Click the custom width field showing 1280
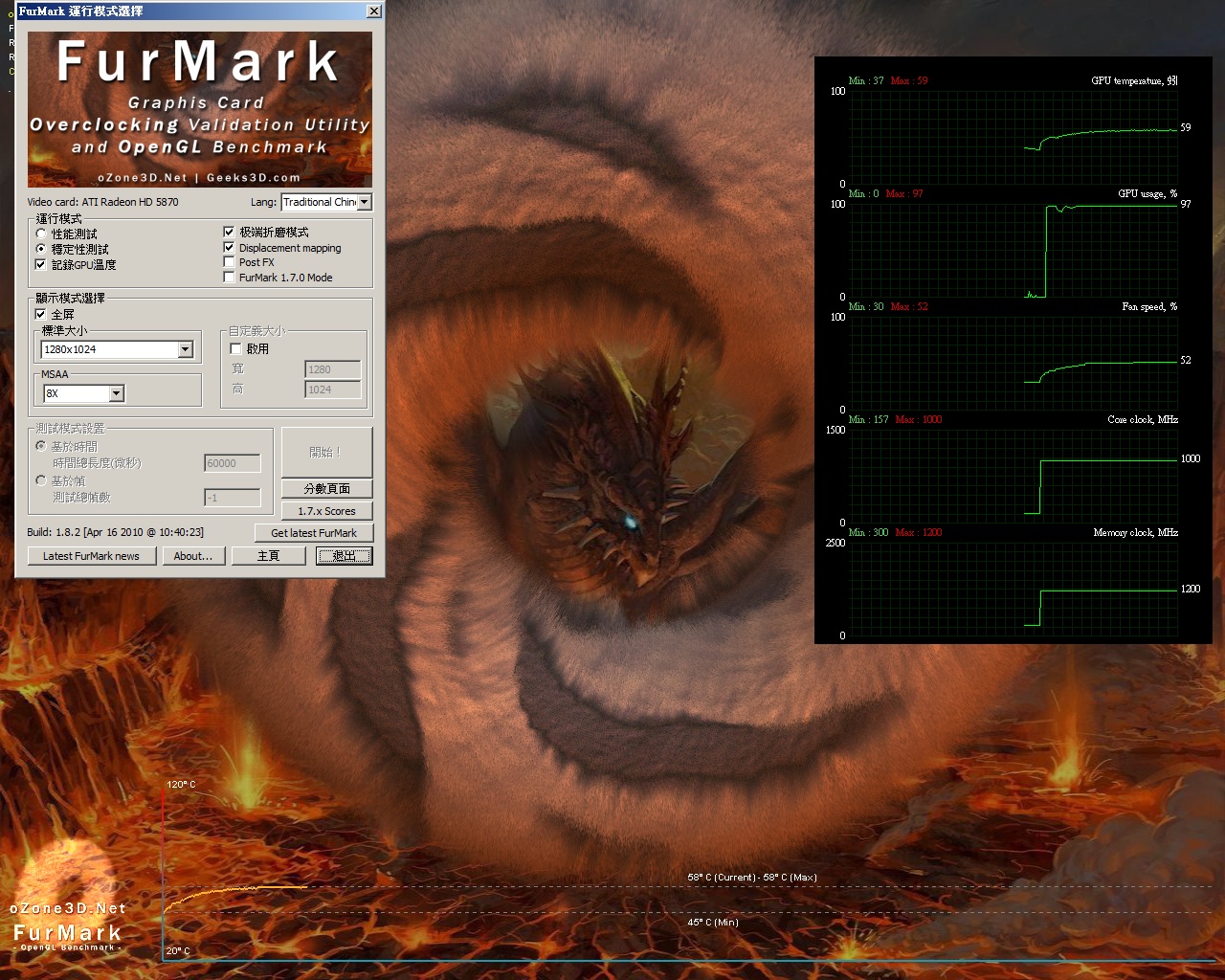The height and width of the screenshot is (980, 1225). pos(333,369)
